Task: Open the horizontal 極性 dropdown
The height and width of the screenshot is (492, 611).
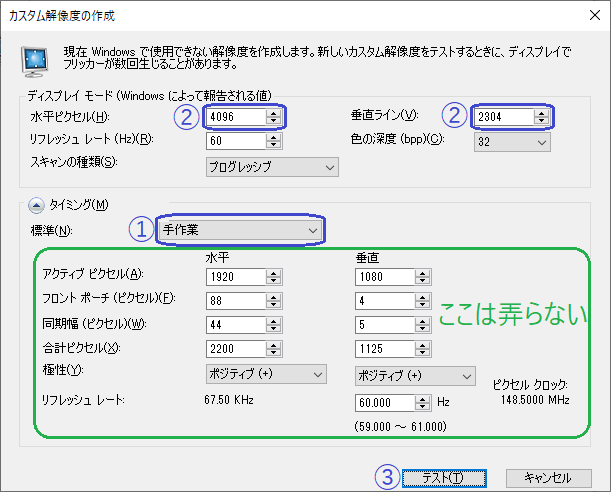Action: pyautogui.click(x=266, y=374)
